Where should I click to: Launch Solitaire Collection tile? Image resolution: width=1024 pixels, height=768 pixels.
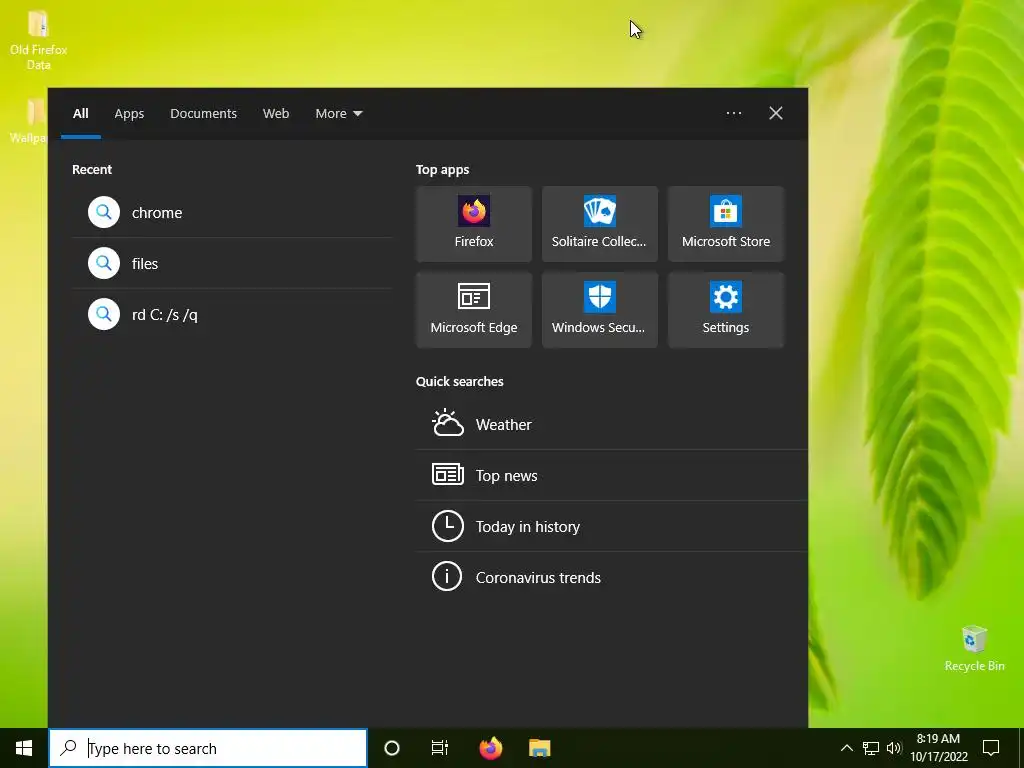[600, 224]
